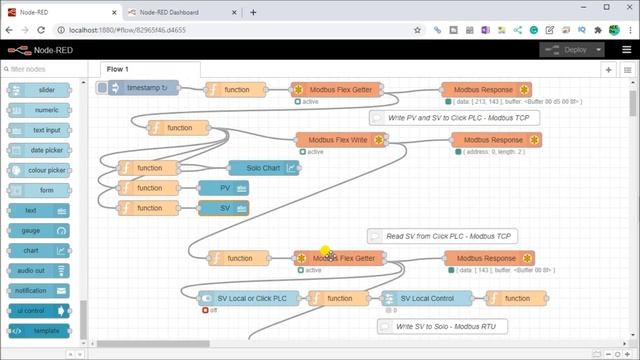Select the slider node in palette
The height and width of the screenshot is (360, 640).
pos(39,90)
